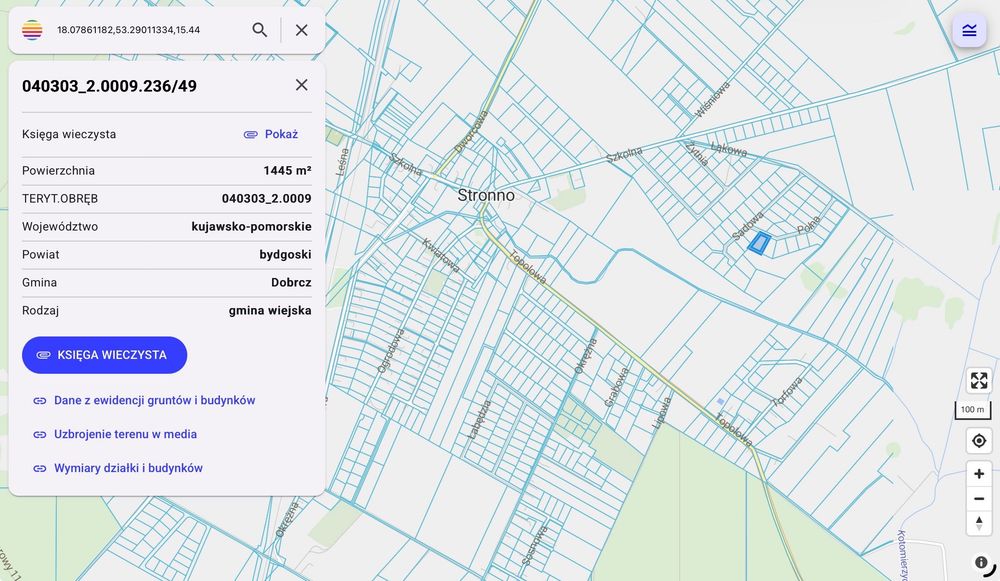
Task: Click the search magnifier icon
Action: [x=260, y=30]
